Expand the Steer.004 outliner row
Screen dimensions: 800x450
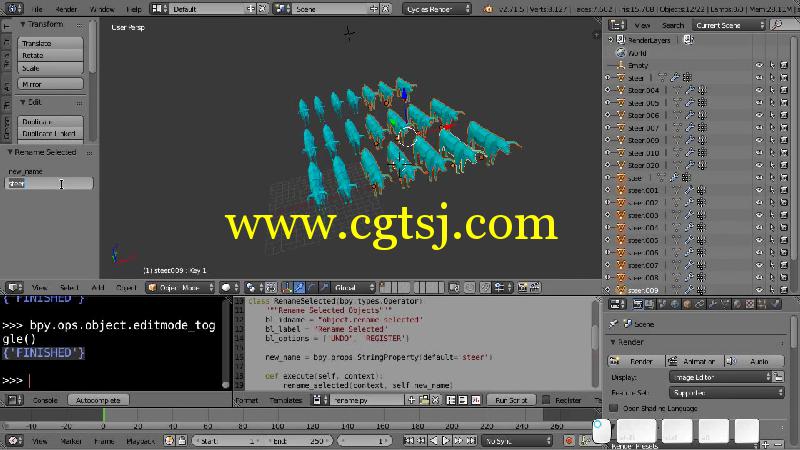[x=608, y=90]
